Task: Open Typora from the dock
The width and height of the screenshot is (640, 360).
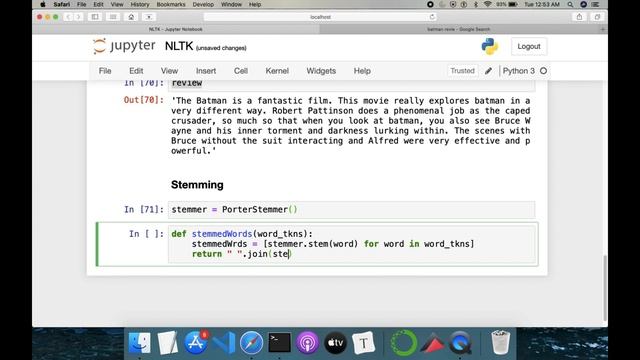Action: 363,342
